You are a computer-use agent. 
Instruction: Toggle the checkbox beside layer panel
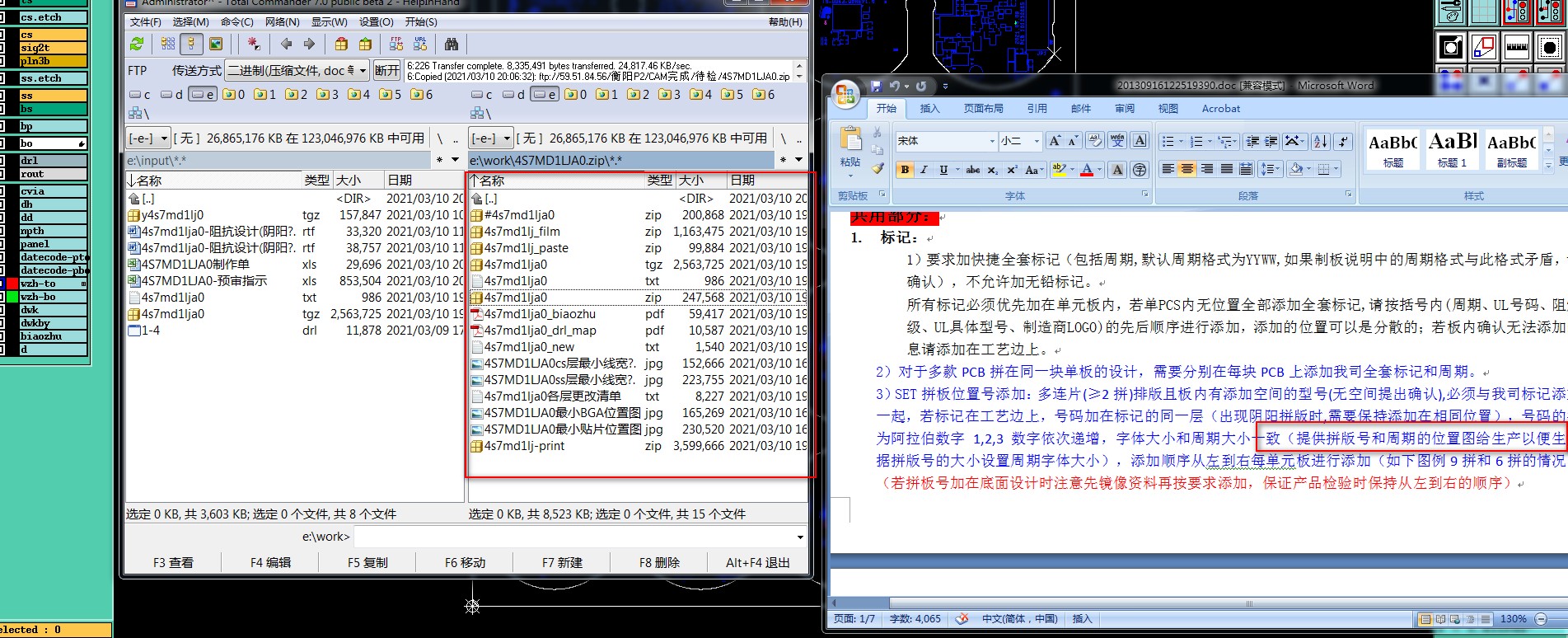[2, 244]
